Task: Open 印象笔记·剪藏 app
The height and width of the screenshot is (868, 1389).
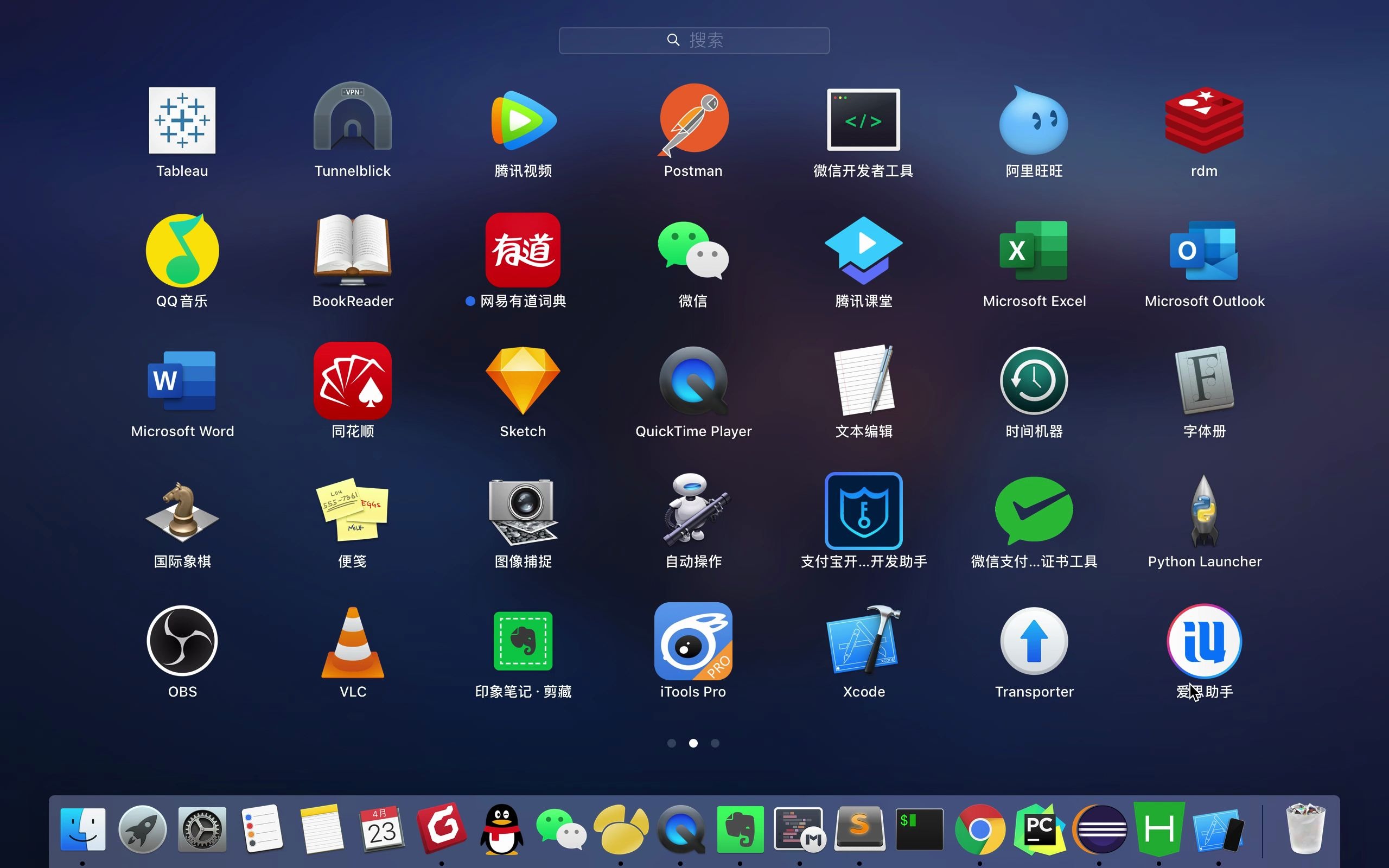Action: (x=523, y=641)
